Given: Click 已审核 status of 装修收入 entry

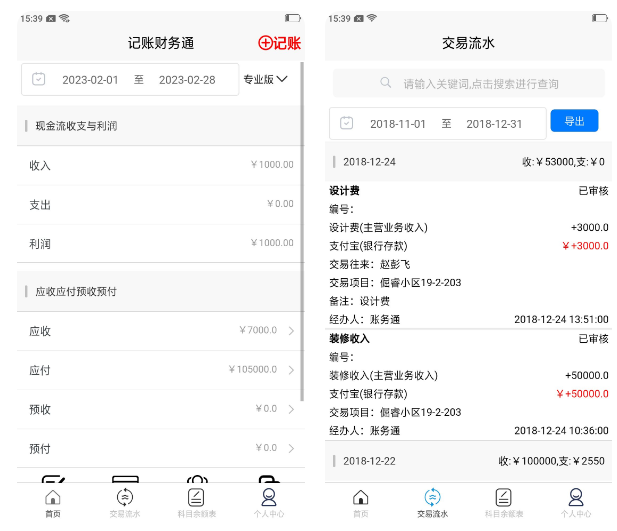Looking at the screenshot, I should point(593,339).
